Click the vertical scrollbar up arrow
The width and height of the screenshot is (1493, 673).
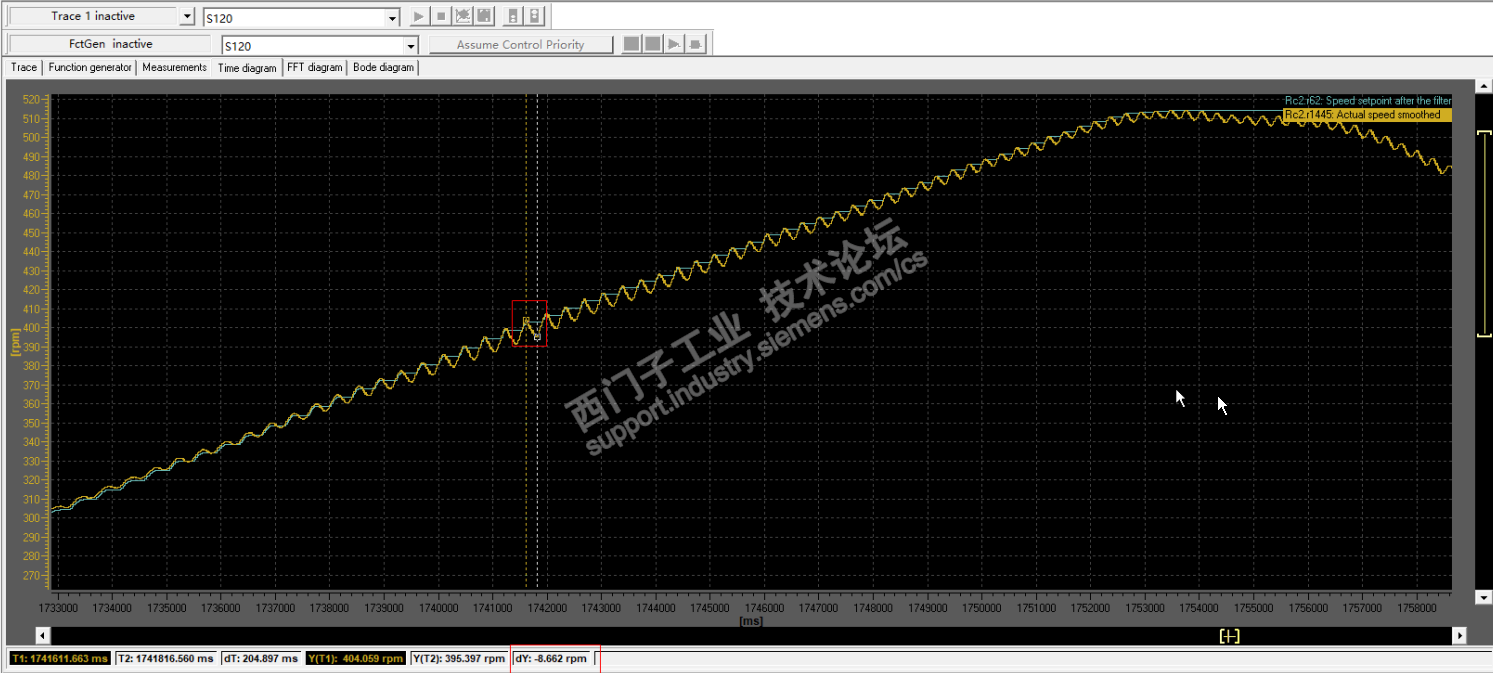[x=1483, y=88]
